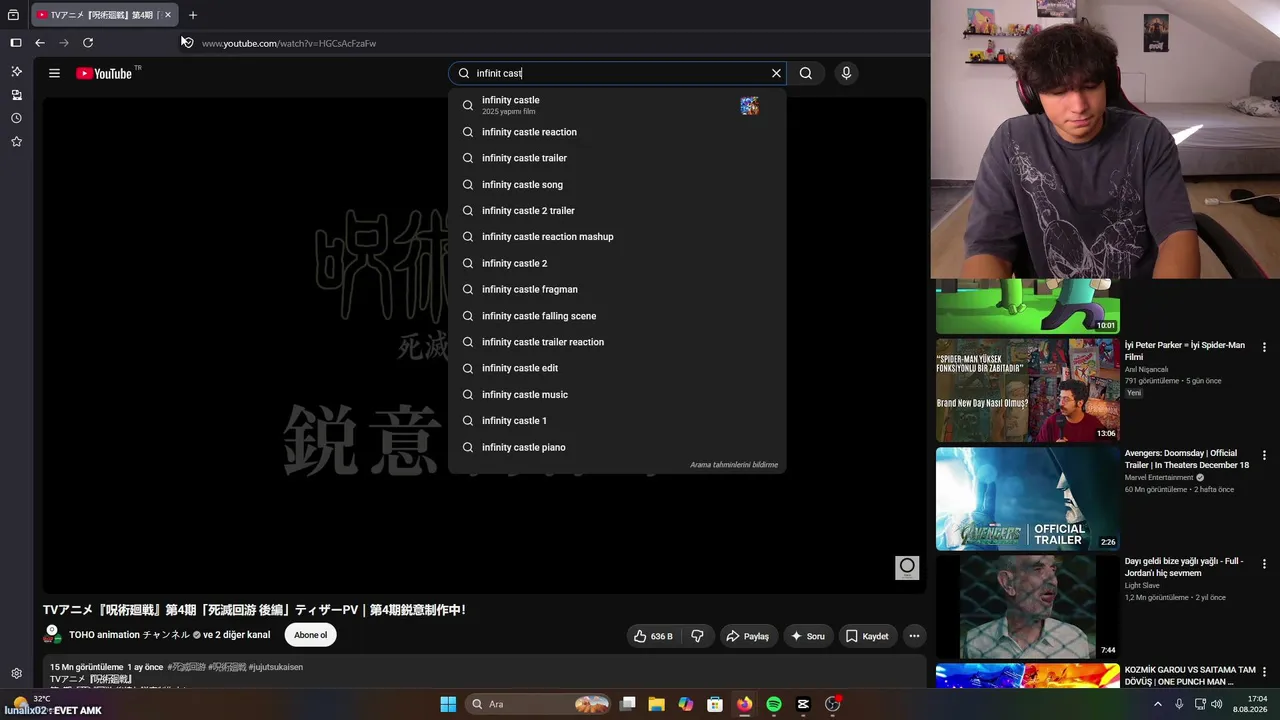Image resolution: width=1280 pixels, height=720 pixels.
Task: Select the "infinity castle trailer" suggestion
Action: click(617, 158)
